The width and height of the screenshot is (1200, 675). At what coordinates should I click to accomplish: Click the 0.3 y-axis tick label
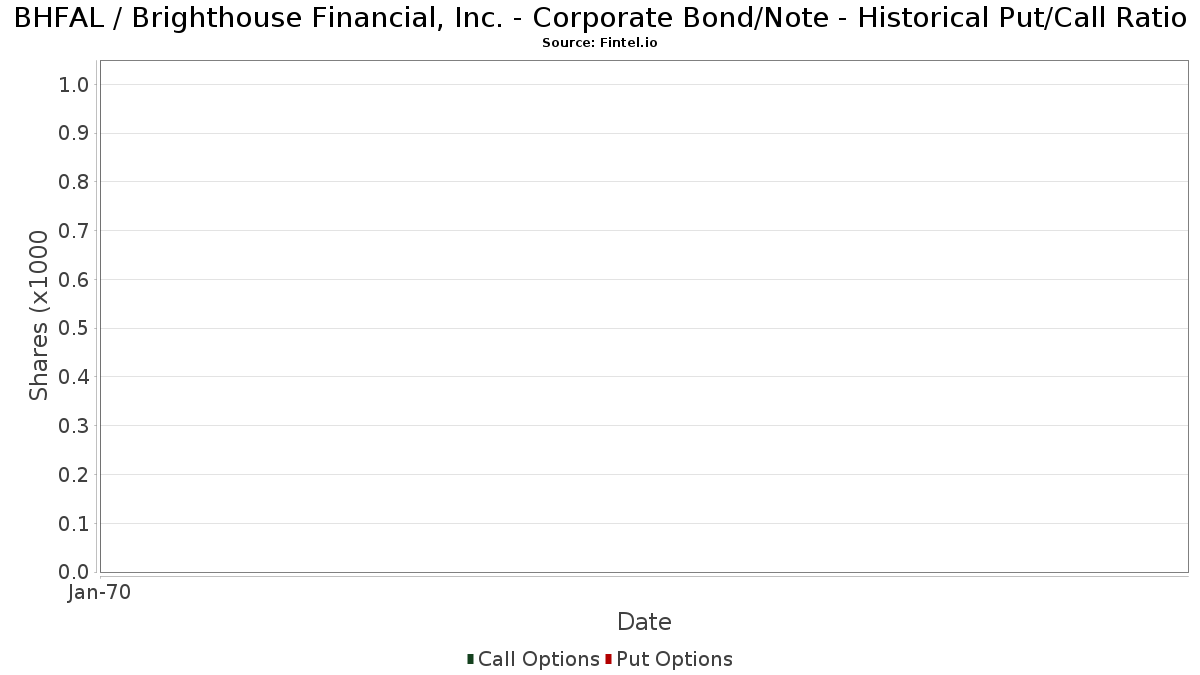75,426
